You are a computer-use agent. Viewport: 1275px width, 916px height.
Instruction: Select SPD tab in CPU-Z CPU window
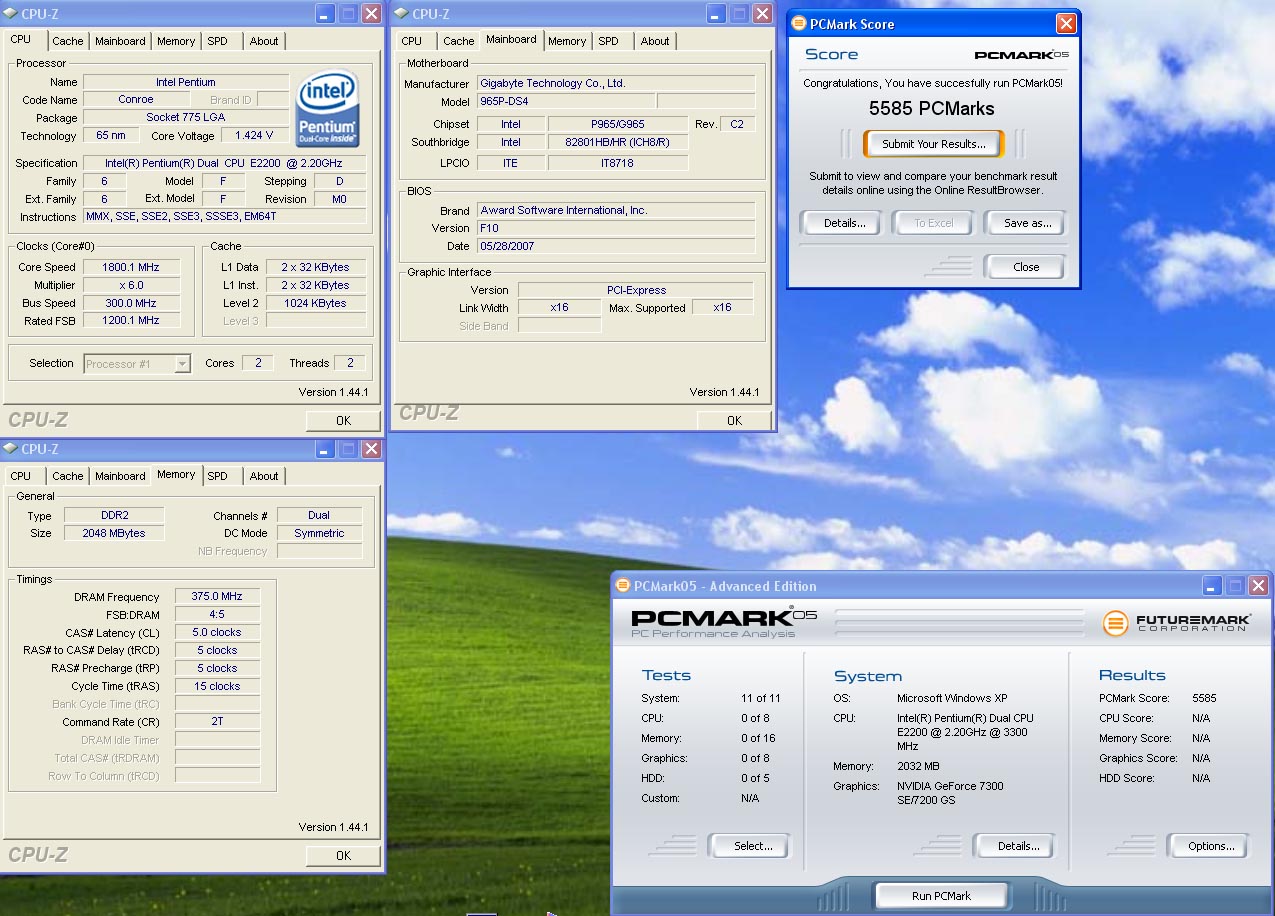pyautogui.click(x=217, y=41)
